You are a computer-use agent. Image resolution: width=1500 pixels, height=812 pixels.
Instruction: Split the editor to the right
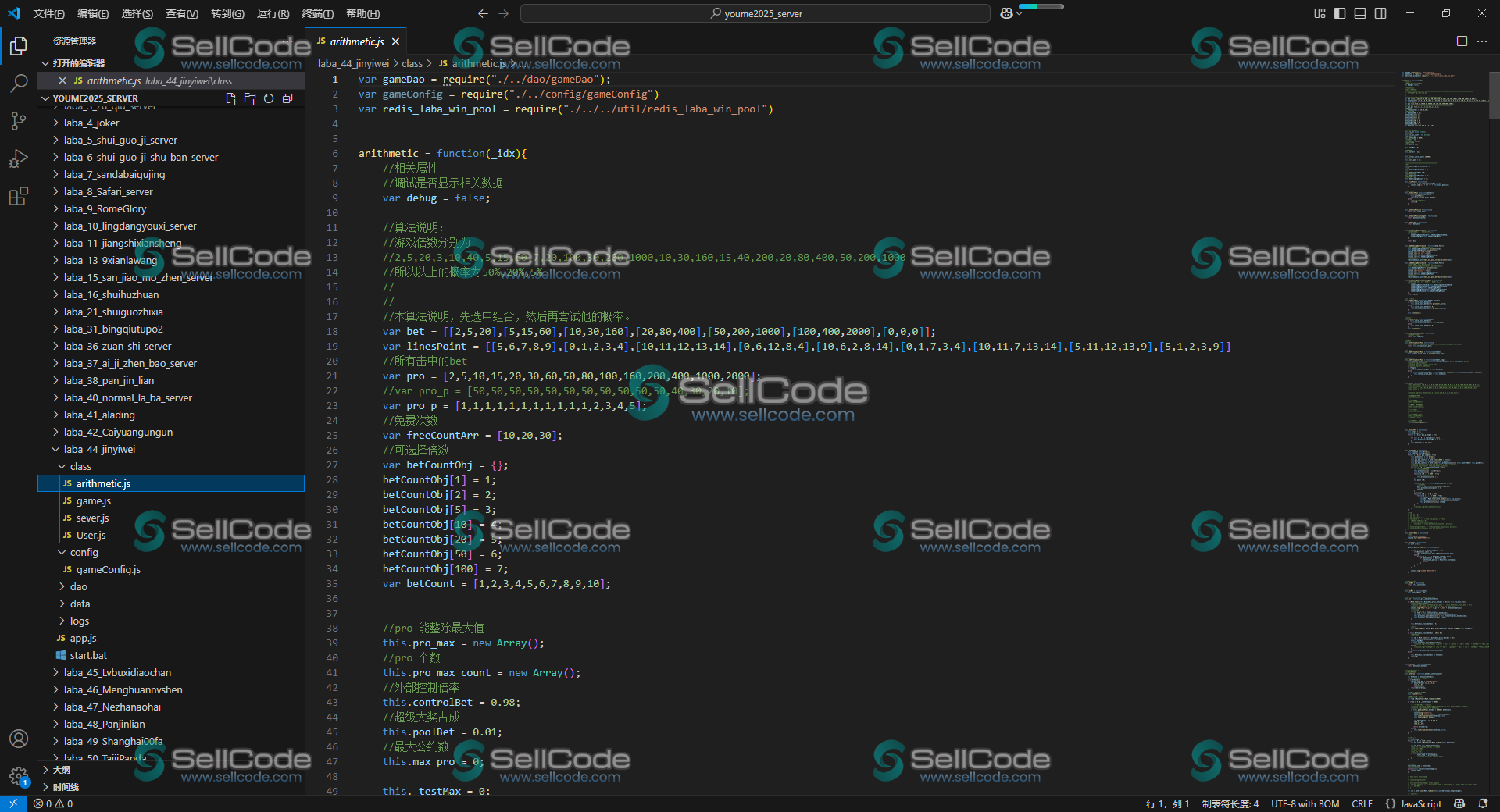1462,41
